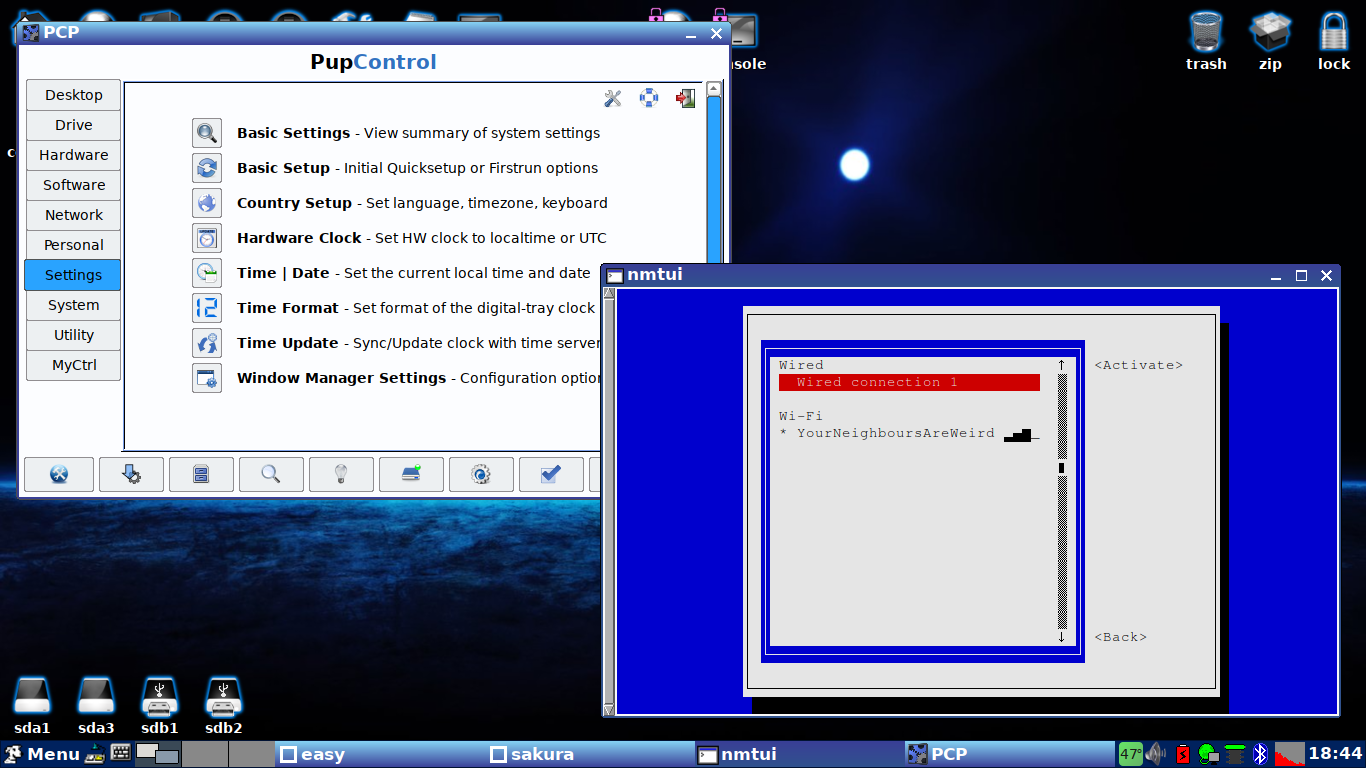Open the Time Format digital-clock icon

pos(206,308)
